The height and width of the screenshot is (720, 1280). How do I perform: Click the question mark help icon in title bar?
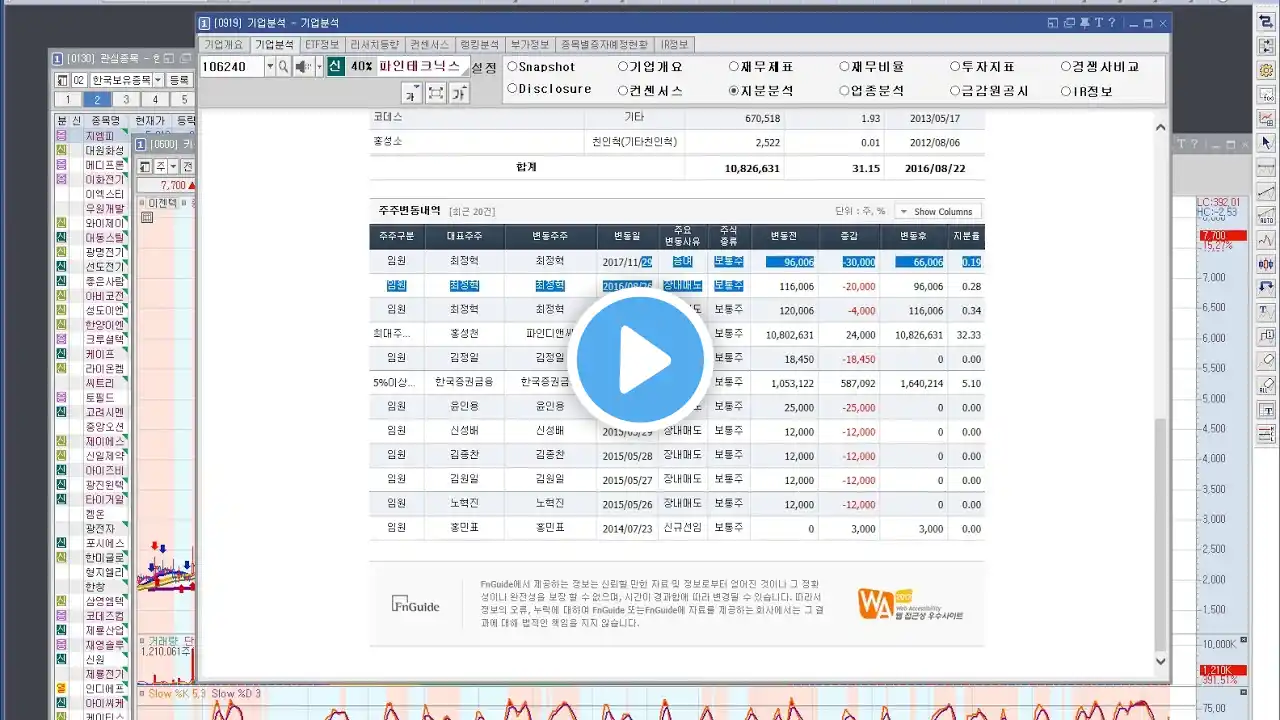coord(1112,23)
